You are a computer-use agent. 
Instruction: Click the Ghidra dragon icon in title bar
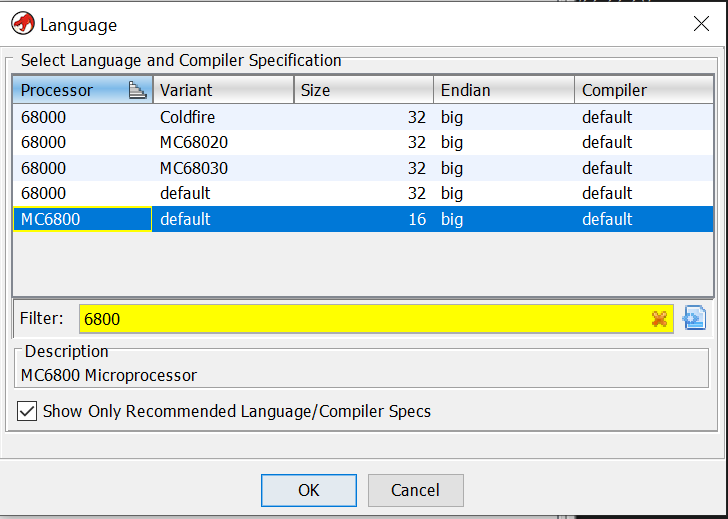click(22, 24)
